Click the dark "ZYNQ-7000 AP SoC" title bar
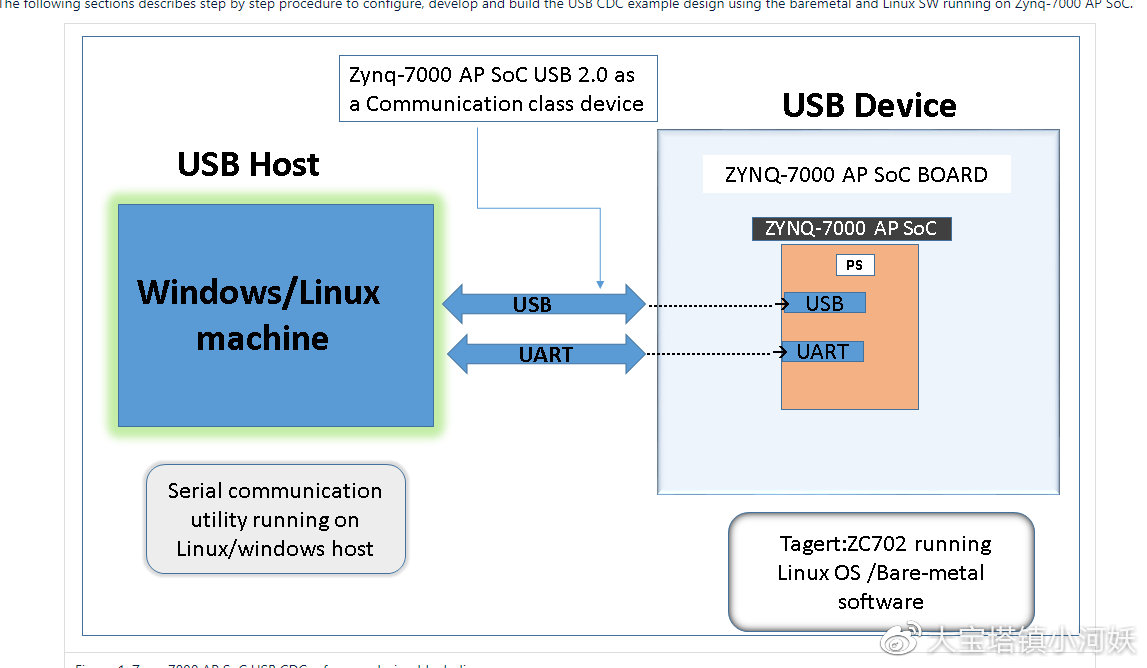Image resolution: width=1147 pixels, height=668 pixels. tap(851, 229)
